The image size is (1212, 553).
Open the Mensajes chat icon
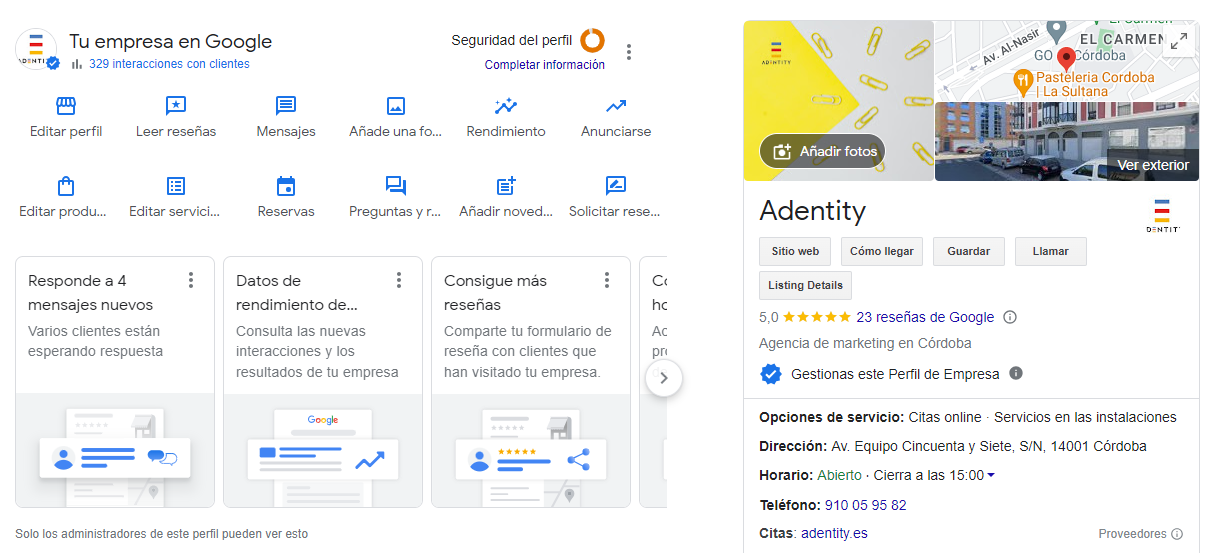point(286,106)
